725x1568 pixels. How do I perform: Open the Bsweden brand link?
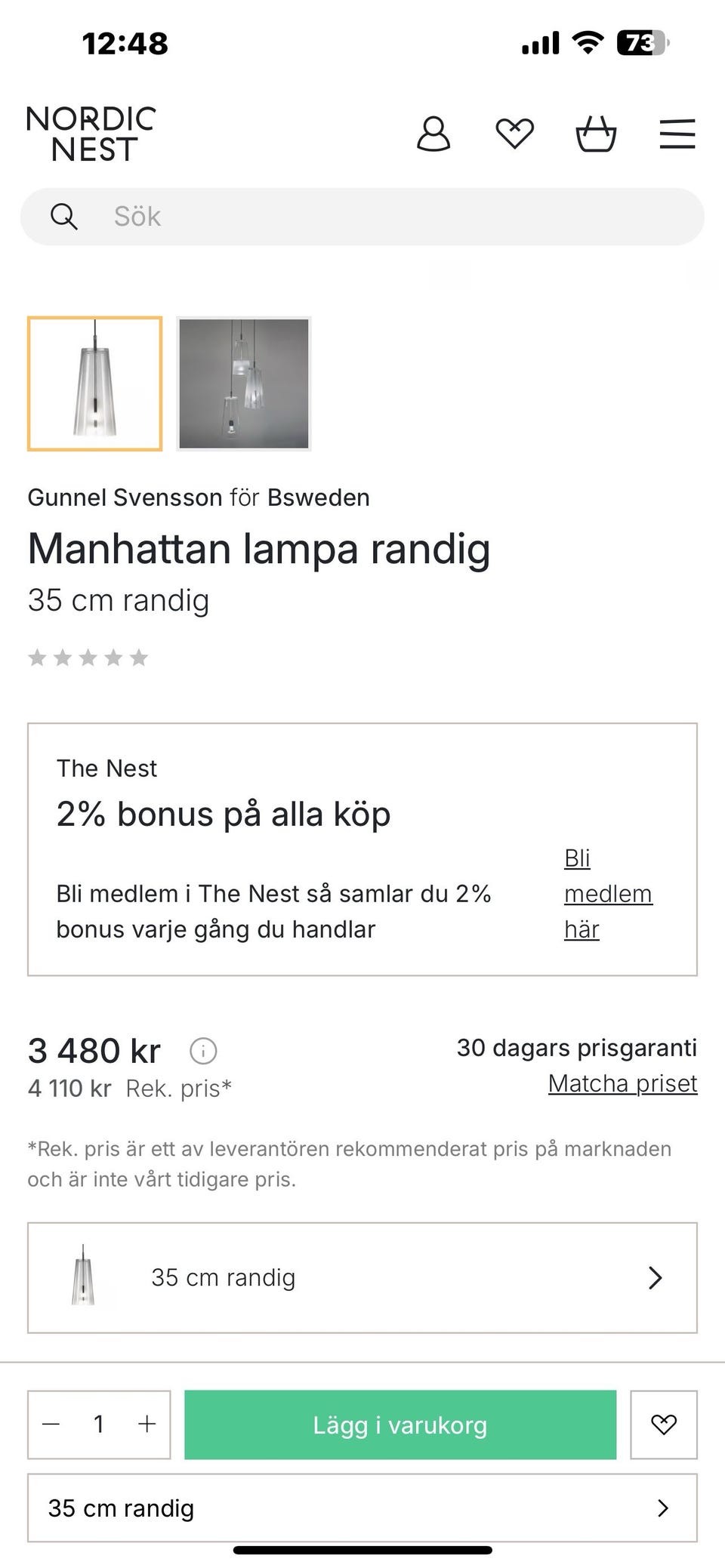(318, 498)
